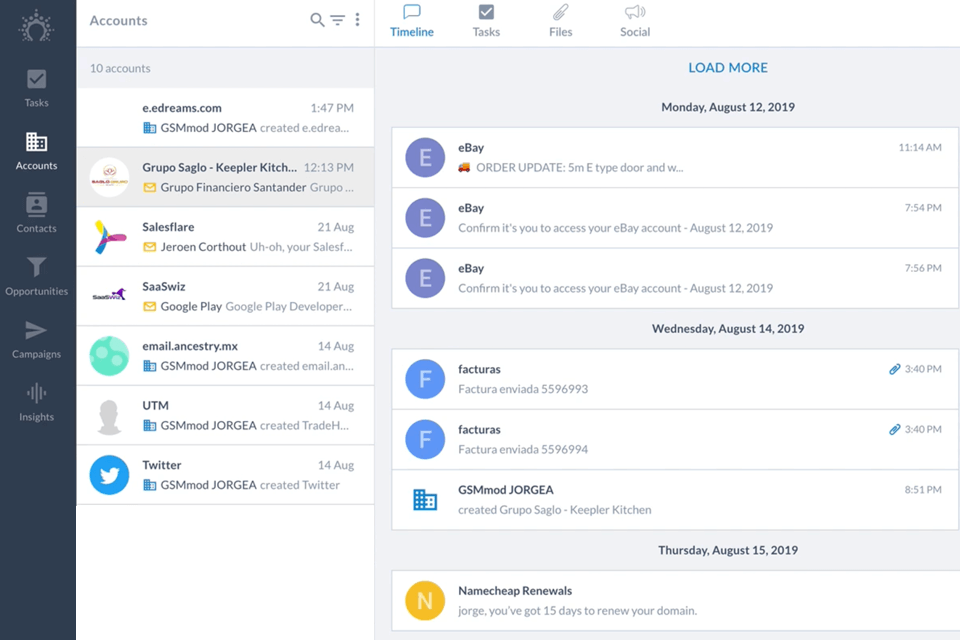The height and width of the screenshot is (640, 960).
Task: Open eBay ORDER UPDATE email at 11:14 AM
Action: [x=675, y=157]
